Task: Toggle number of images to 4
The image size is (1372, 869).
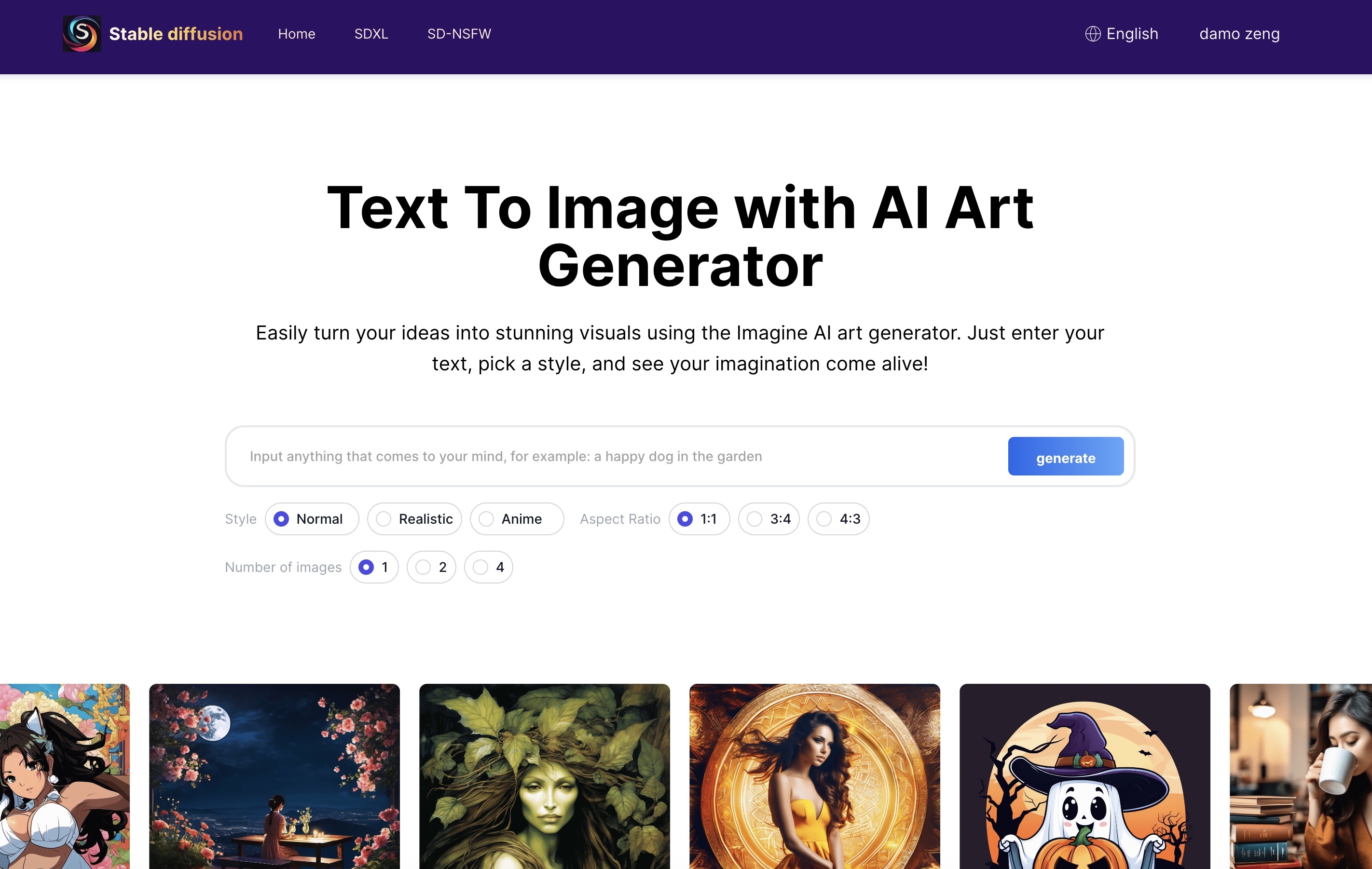Action: 481,567
